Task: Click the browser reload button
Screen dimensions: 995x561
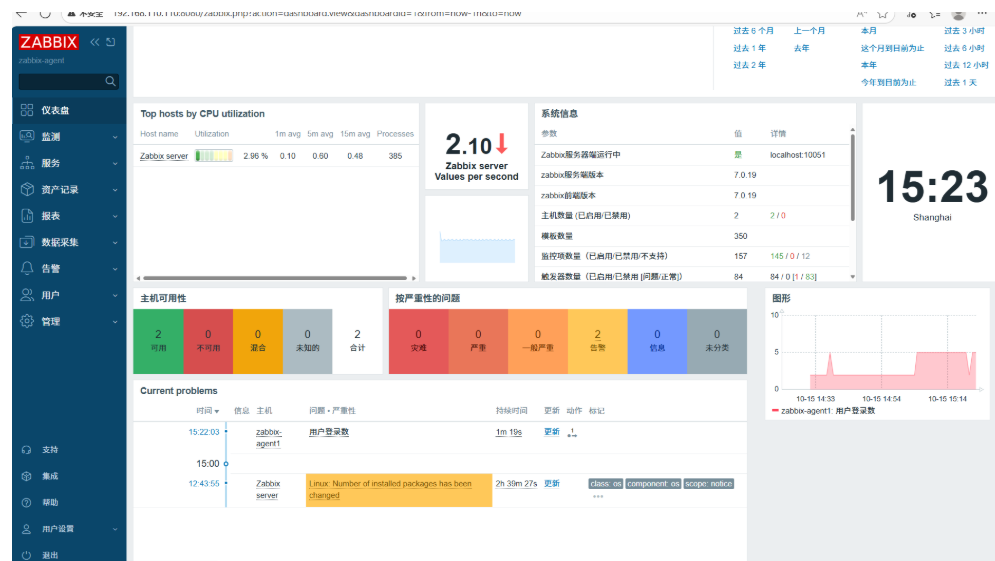Action: 45,13
